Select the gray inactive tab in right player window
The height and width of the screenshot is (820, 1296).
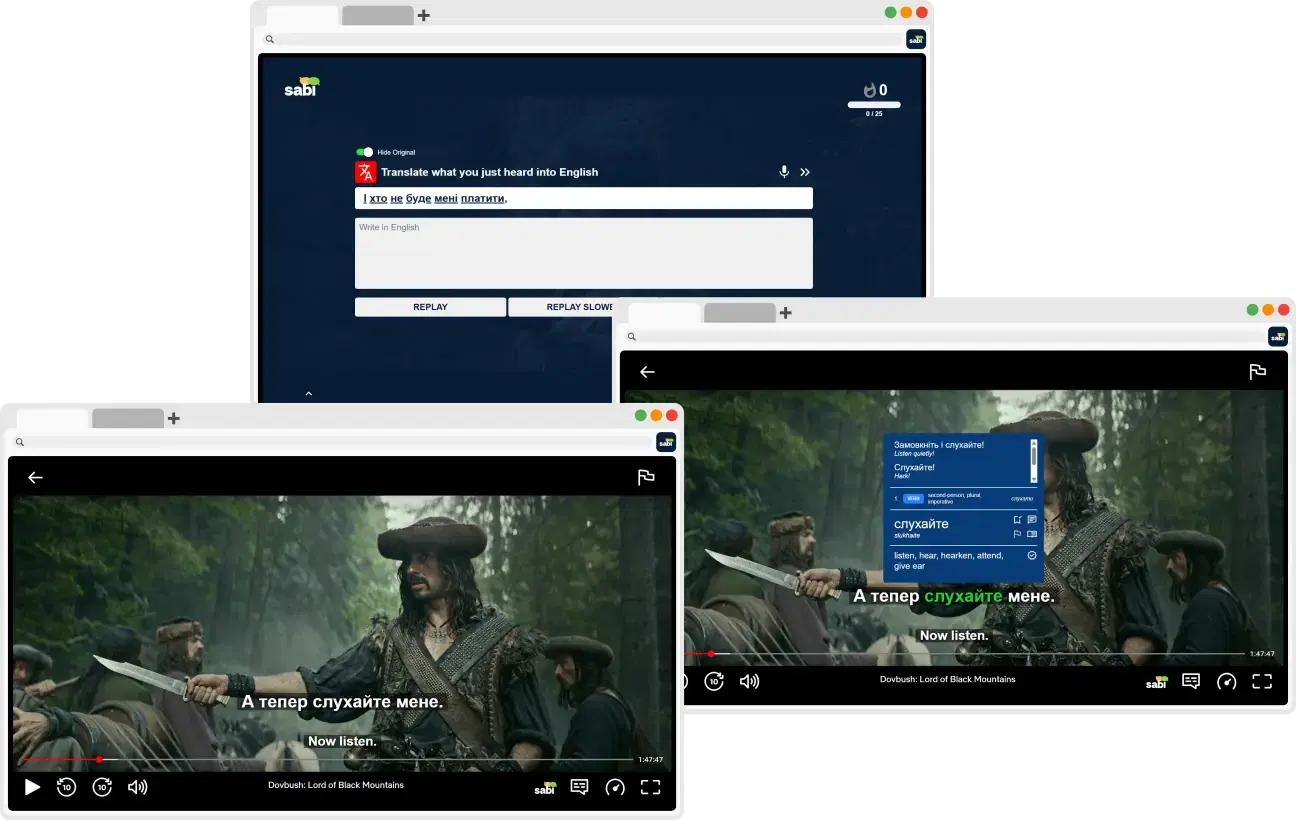pyautogui.click(x=740, y=313)
